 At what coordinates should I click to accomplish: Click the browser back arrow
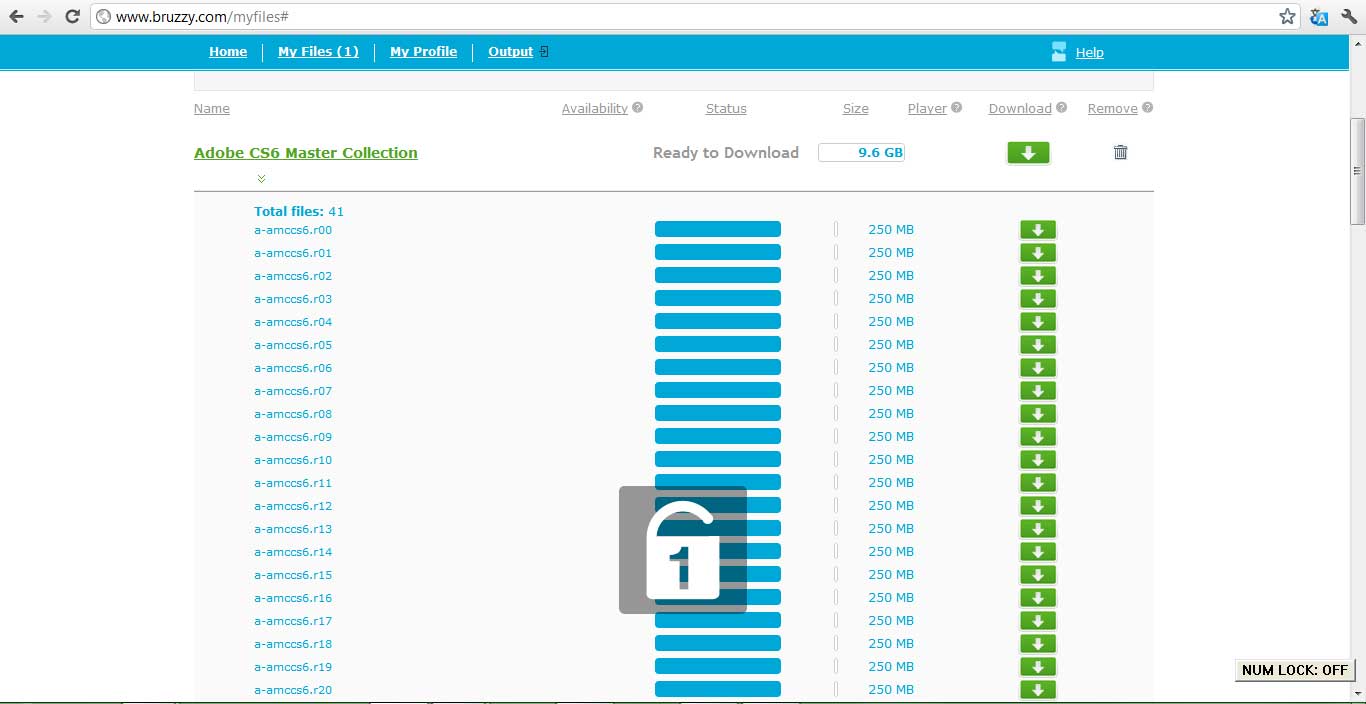(16, 16)
